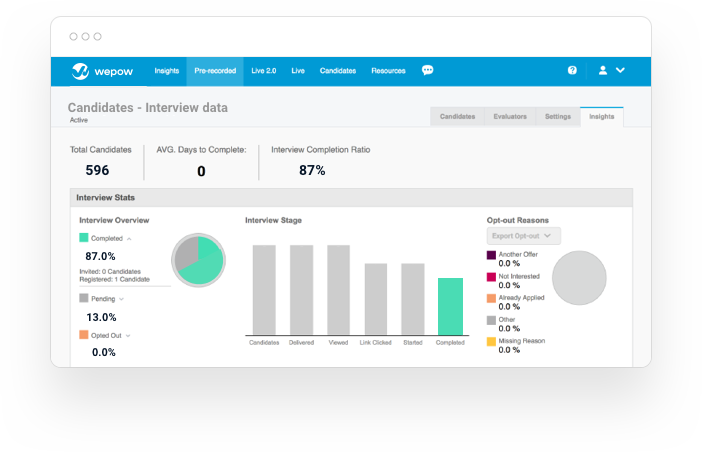Image resolution: width=702 pixels, height=452 pixels.
Task: Collapse the Completed section chevron
Action: tap(129, 239)
